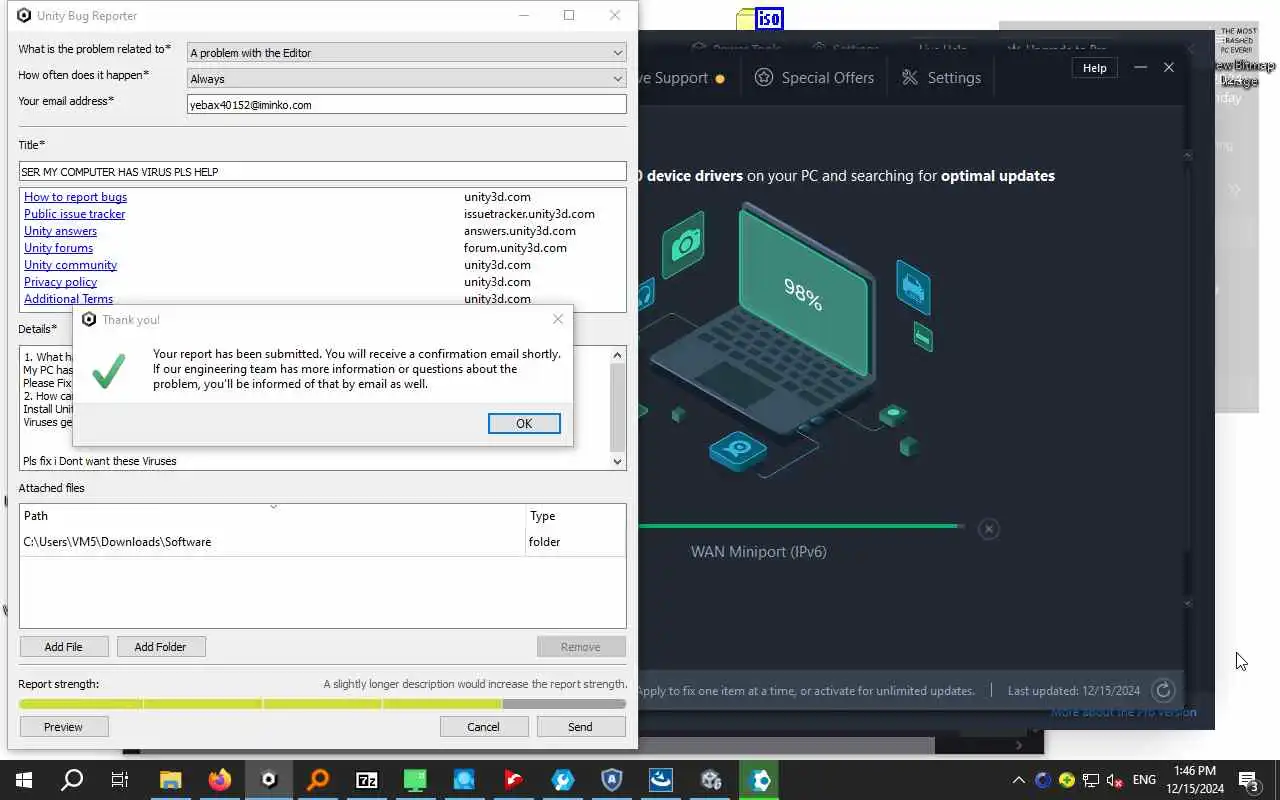Open the taskbar clock and date

tap(1193, 780)
